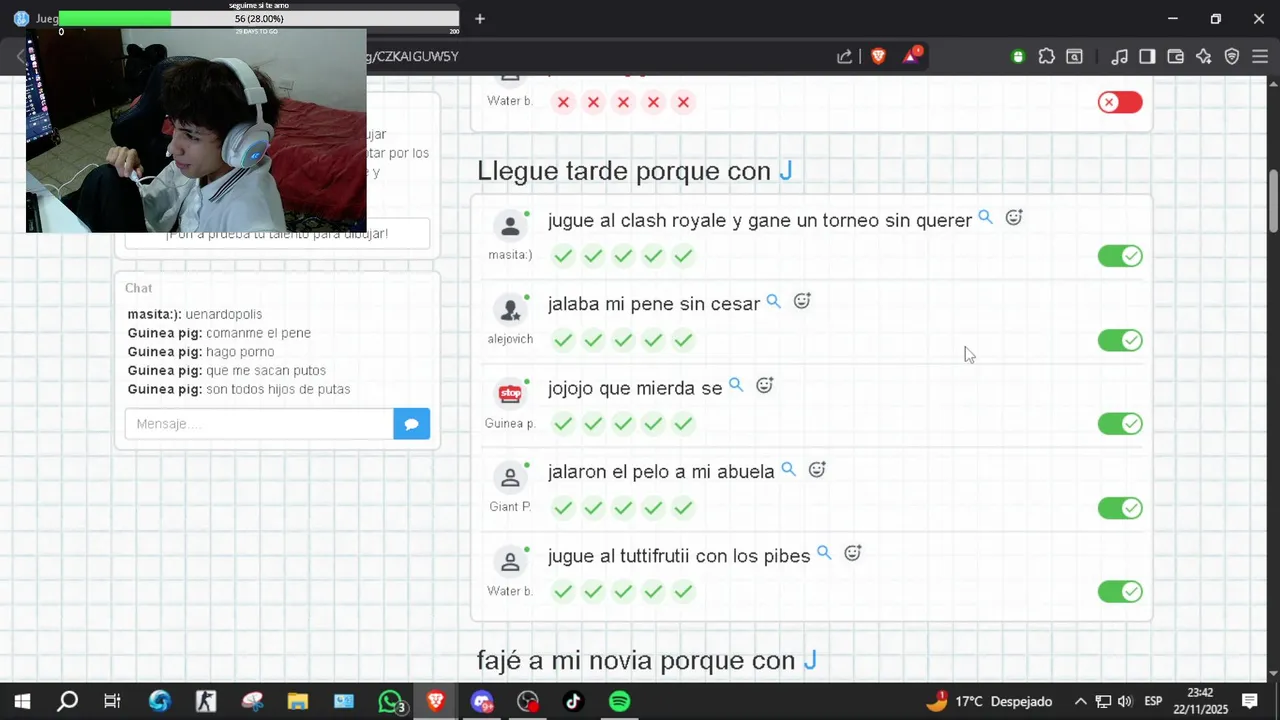The image size is (1280, 720).
Task: Open the browser hamburger menu
Action: [1260, 57]
